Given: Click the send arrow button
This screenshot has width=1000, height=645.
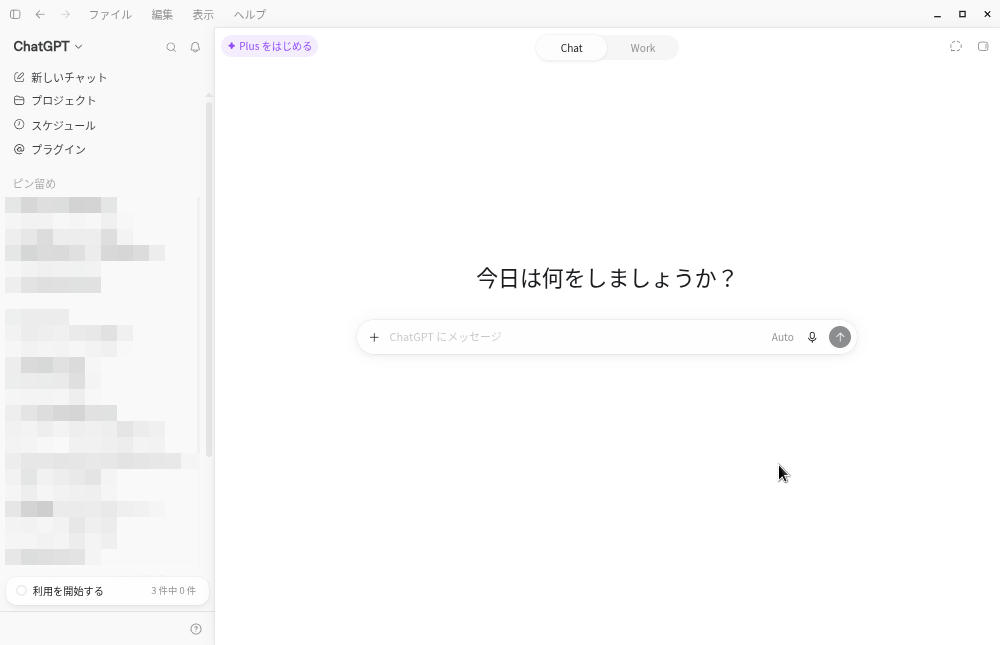Looking at the screenshot, I should [x=840, y=337].
